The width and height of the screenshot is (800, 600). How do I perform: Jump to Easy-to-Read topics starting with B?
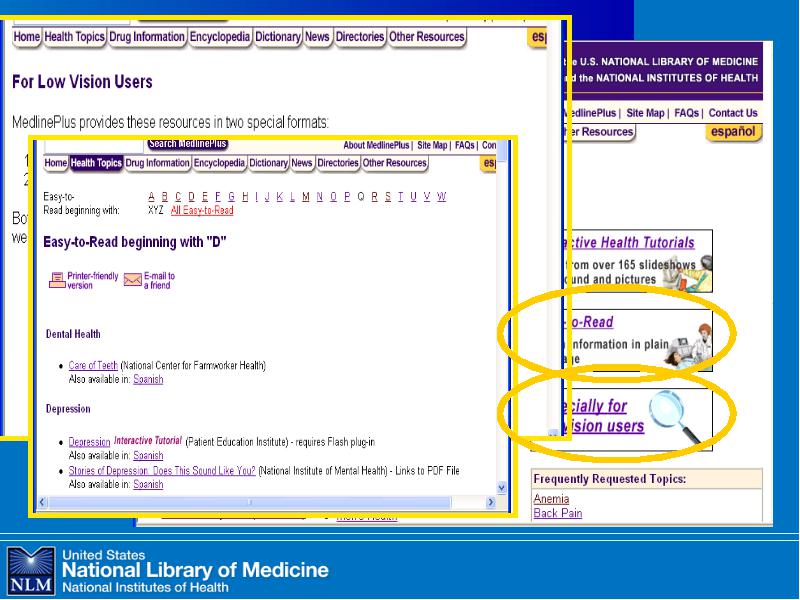click(x=164, y=196)
